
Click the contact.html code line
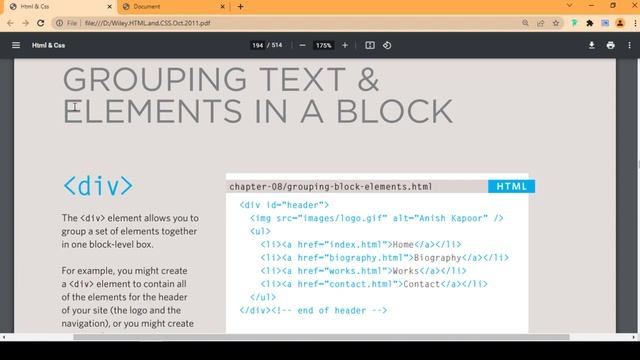[374, 284]
